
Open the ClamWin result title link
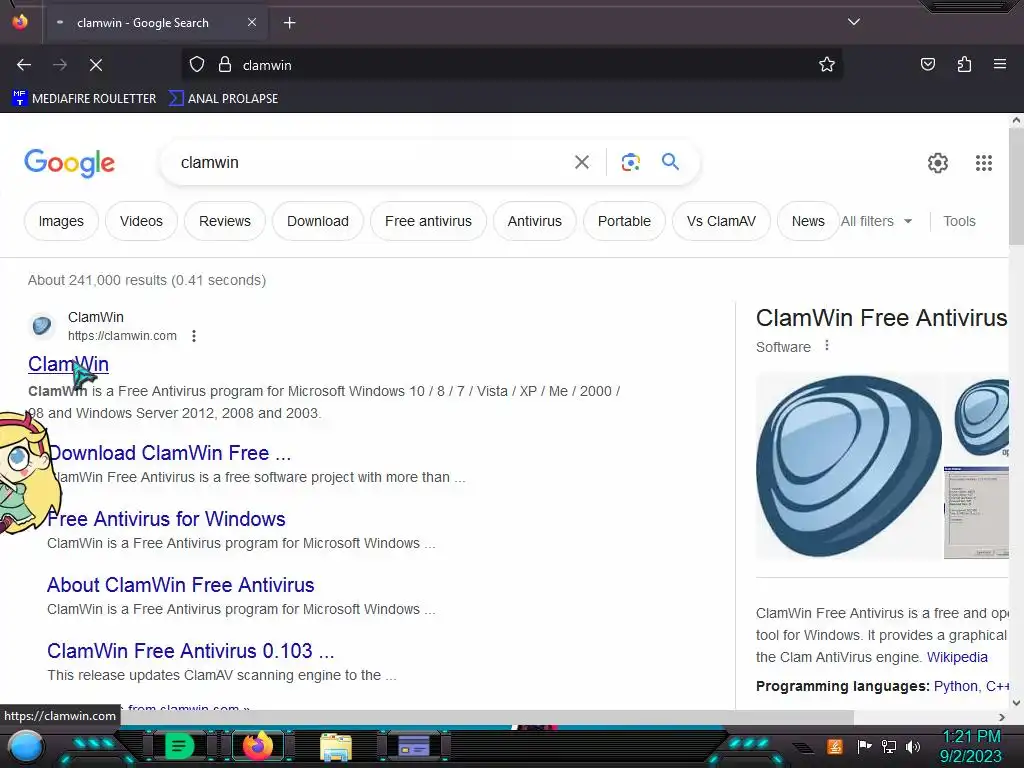[x=69, y=364]
